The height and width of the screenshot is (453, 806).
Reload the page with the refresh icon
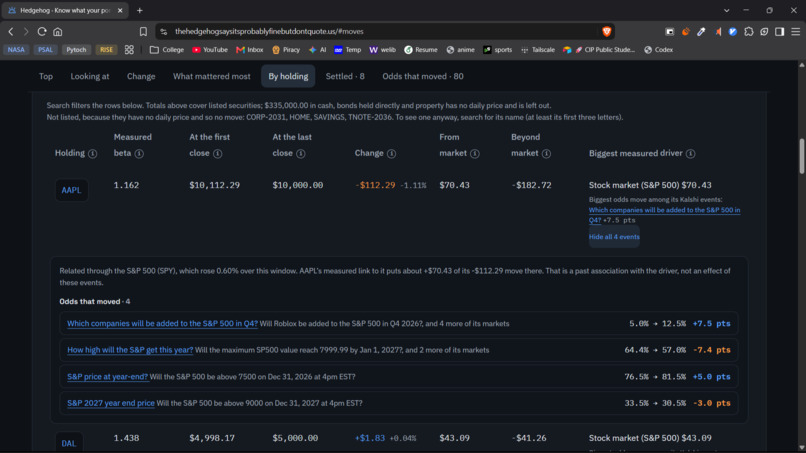pos(42,31)
